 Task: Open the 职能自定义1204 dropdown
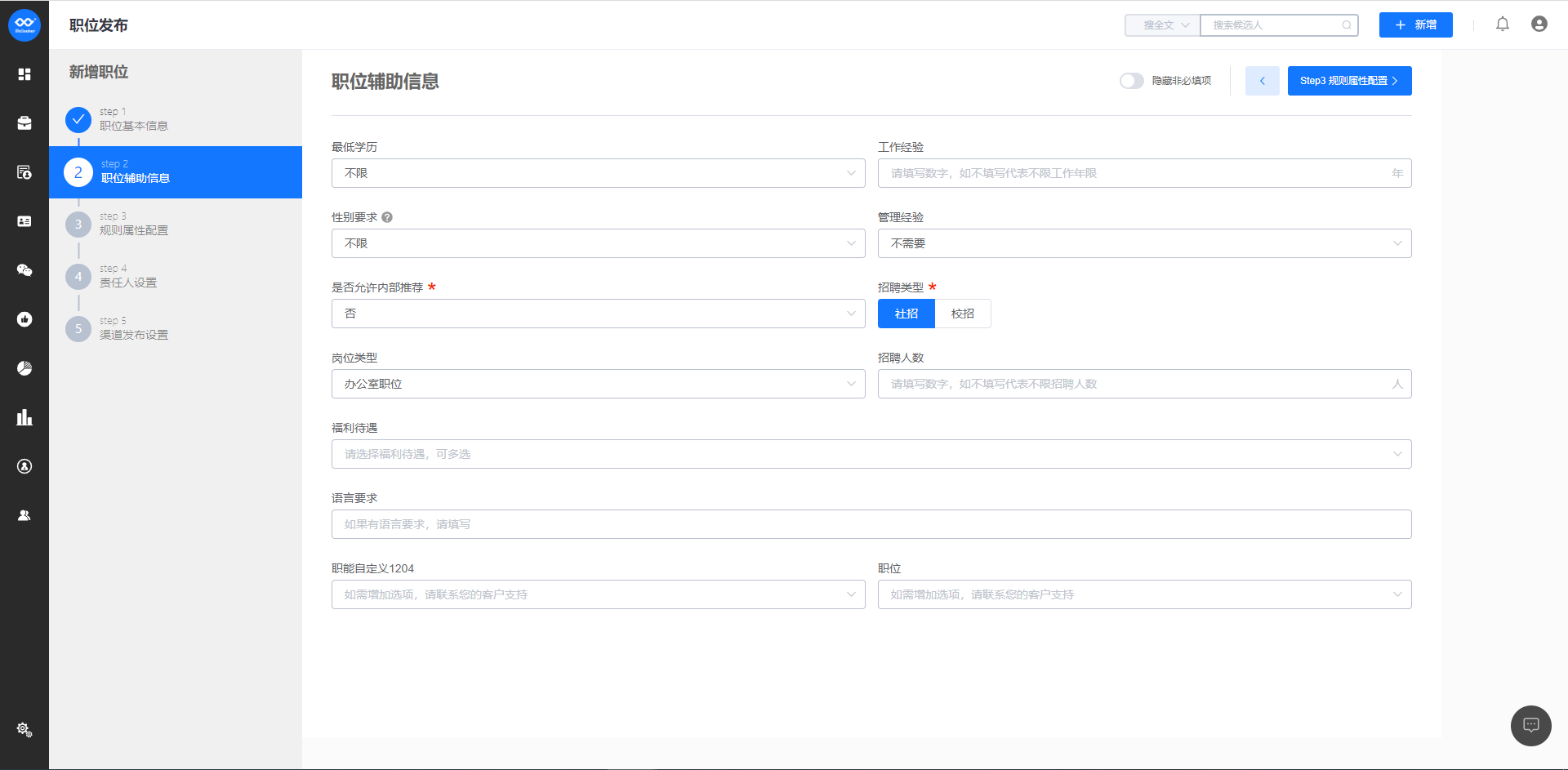tap(598, 594)
